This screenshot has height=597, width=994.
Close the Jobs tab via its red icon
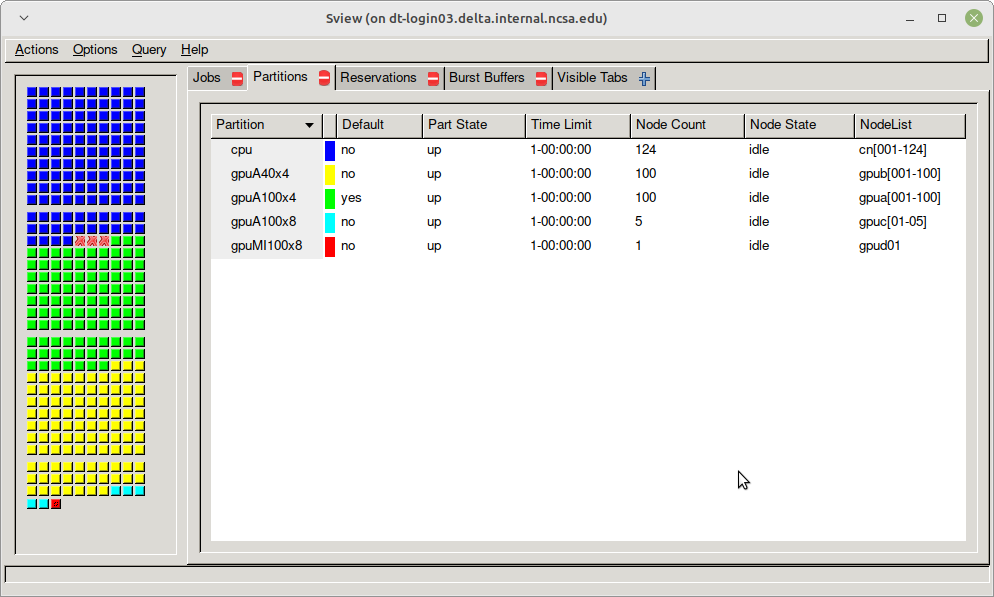coord(238,77)
